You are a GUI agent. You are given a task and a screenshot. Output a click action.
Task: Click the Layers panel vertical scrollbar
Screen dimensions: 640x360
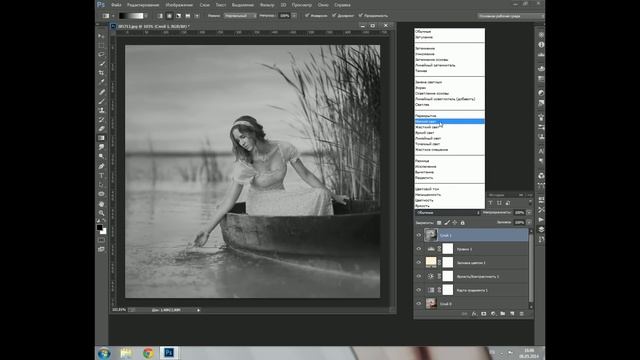[531, 269]
